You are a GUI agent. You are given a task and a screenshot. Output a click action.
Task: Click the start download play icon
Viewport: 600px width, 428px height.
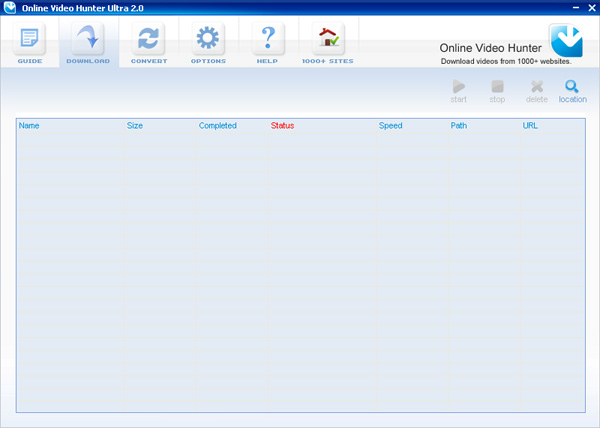coord(458,86)
